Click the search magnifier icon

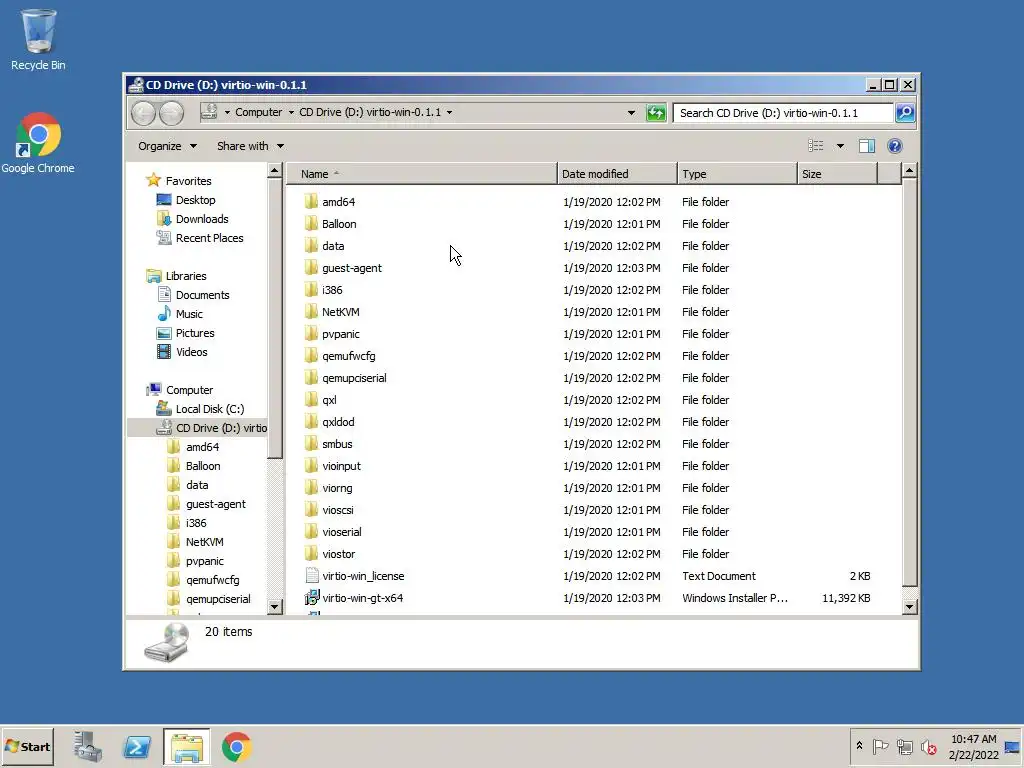point(904,113)
